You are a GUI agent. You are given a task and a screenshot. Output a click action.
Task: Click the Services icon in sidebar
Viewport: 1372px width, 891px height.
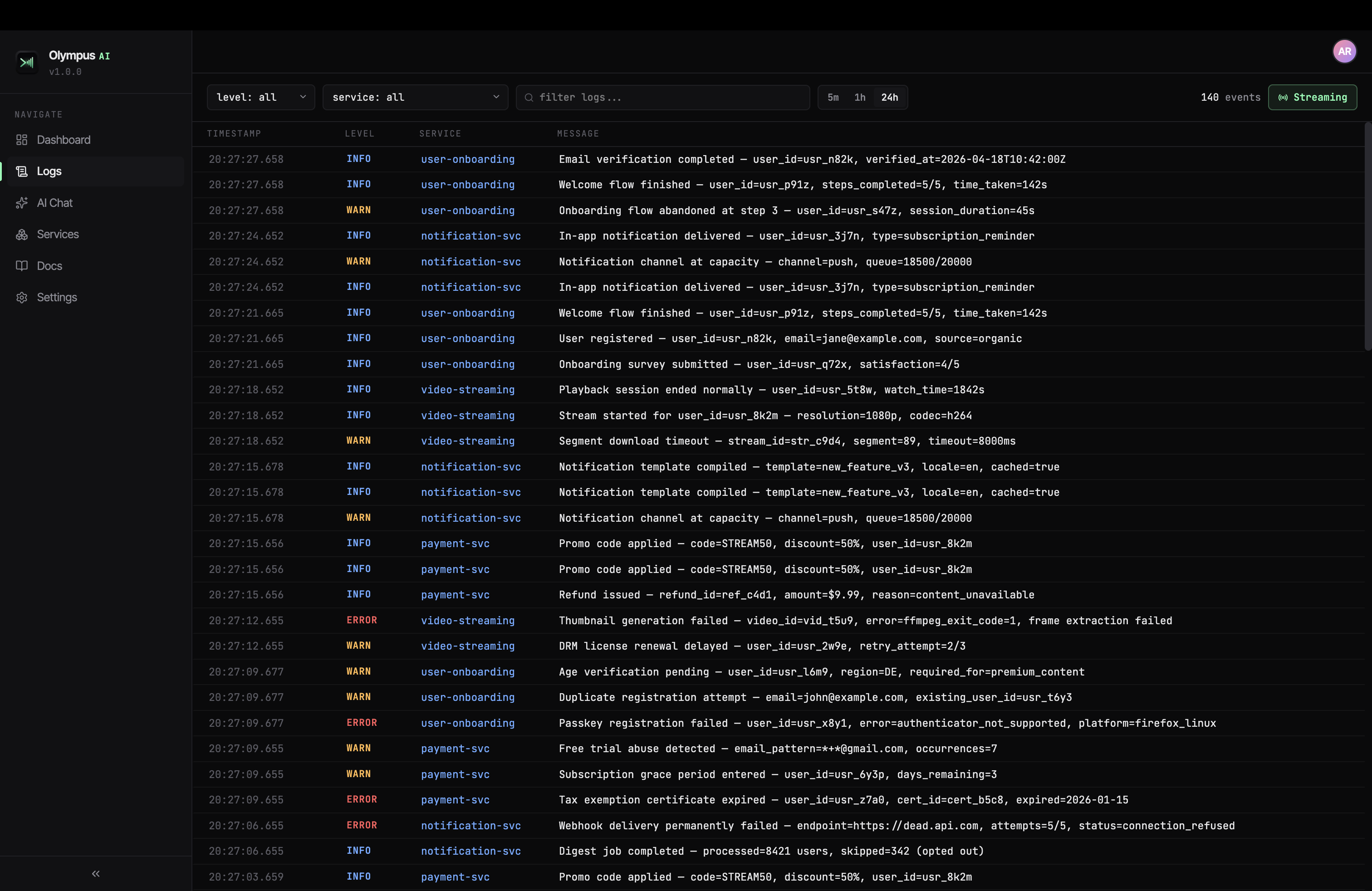pyautogui.click(x=22, y=235)
